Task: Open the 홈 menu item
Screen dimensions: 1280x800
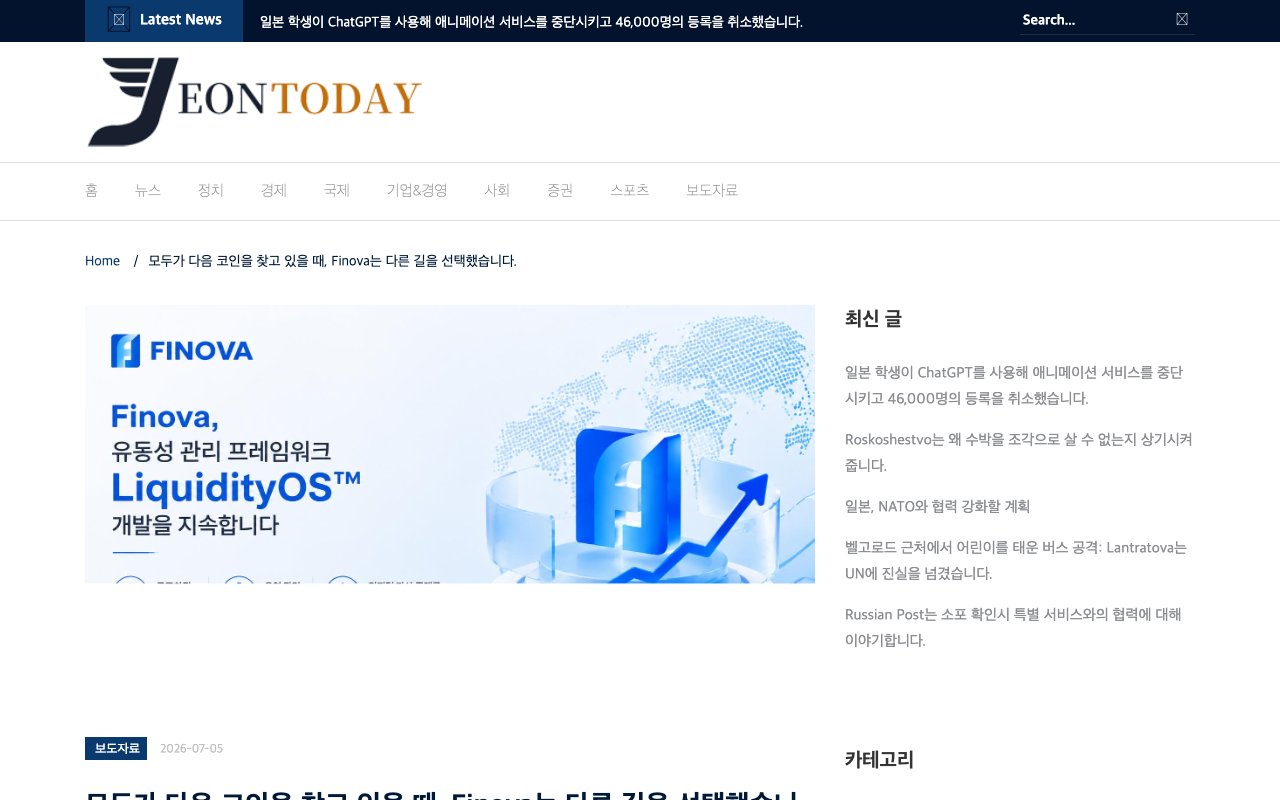Action: (91, 190)
